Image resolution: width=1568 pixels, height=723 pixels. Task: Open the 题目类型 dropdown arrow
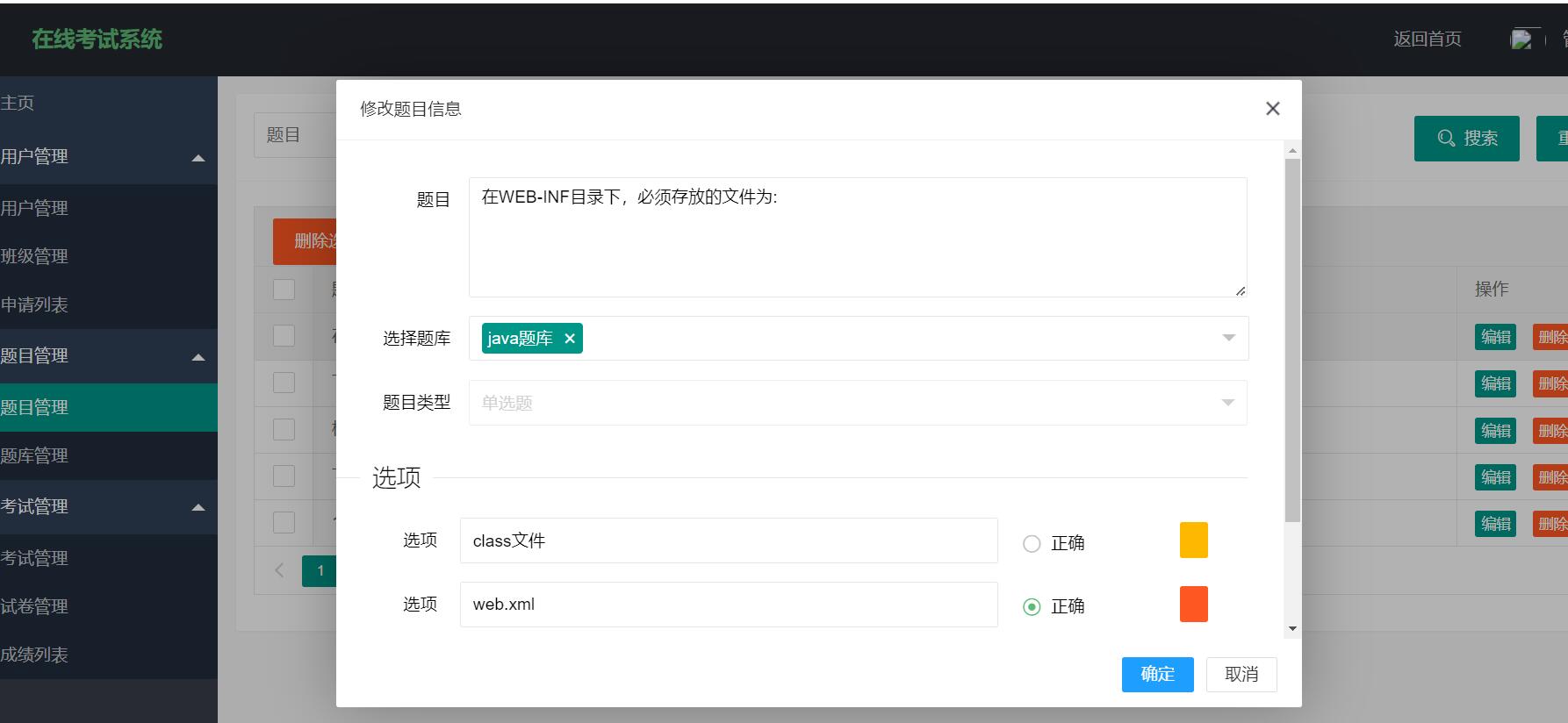1228,403
